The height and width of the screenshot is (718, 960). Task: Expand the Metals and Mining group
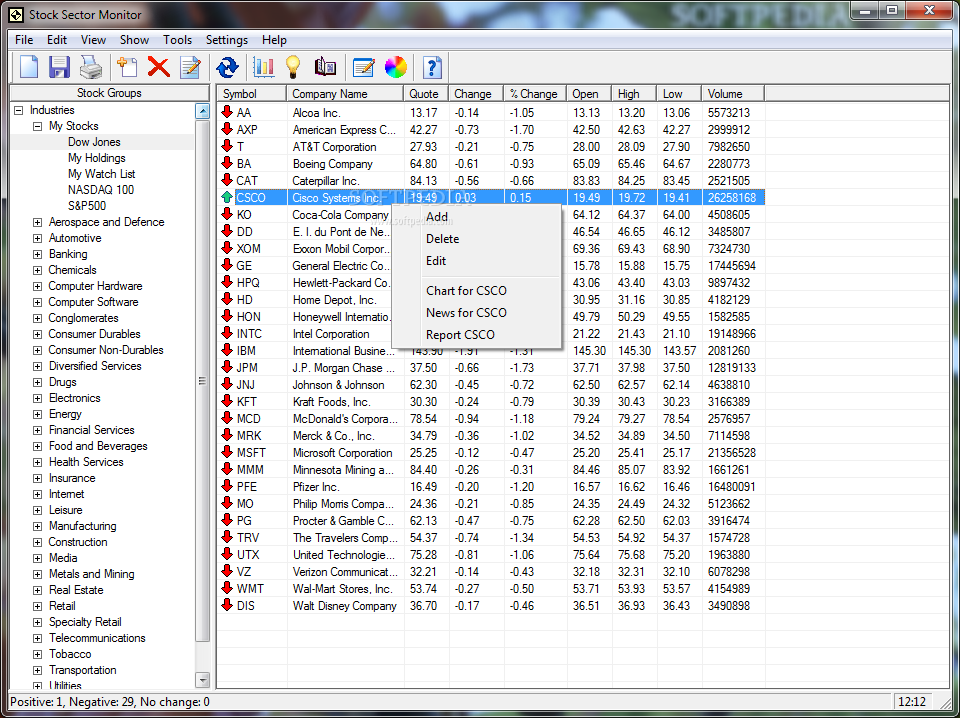37,574
